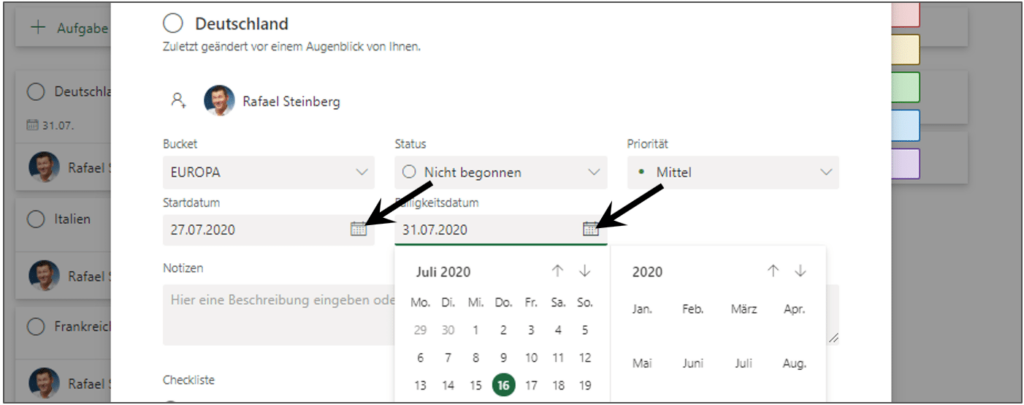
Task: Select Juli in the month grid
Action: [743, 363]
